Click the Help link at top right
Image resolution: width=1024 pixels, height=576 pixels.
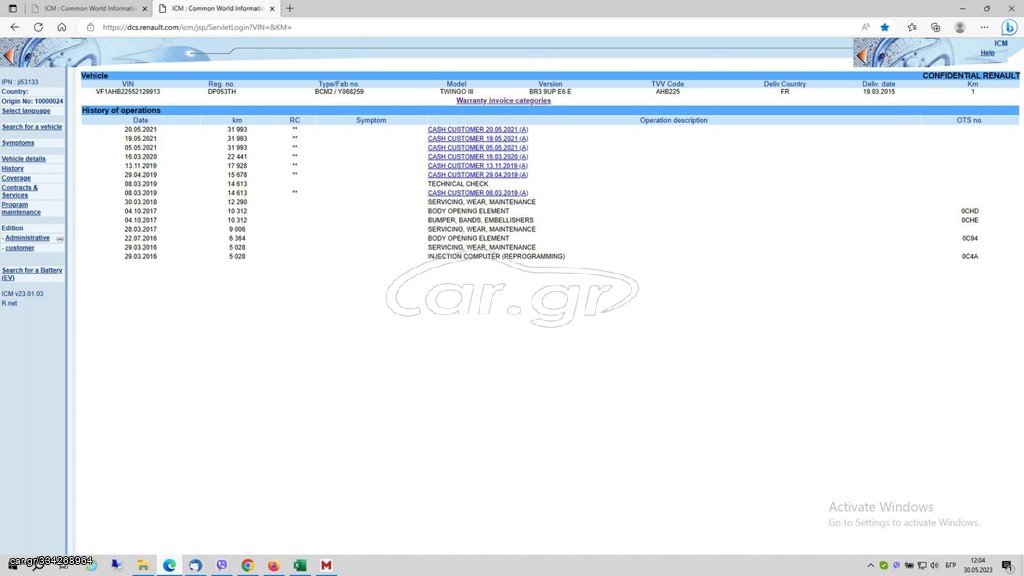point(987,53)
